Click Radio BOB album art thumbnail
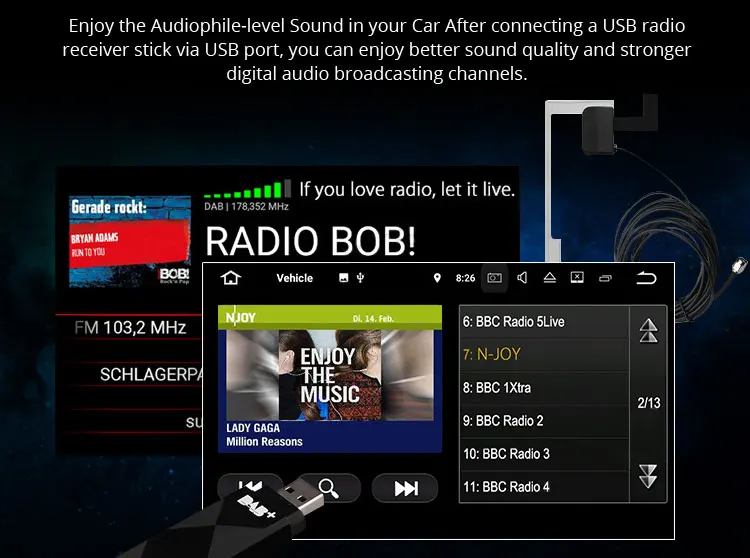Viewport: 750px width, 558px height. coord(130,242)
